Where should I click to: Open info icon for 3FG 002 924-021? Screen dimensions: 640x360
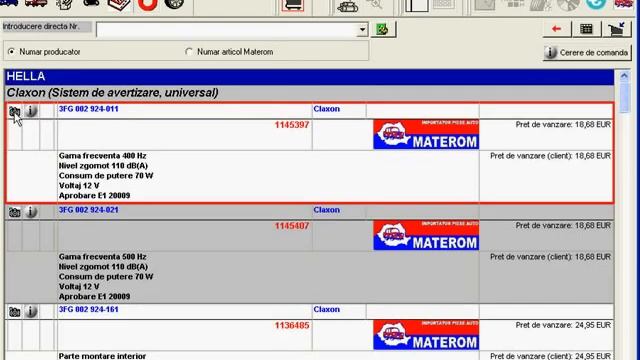tap(31, 211)
